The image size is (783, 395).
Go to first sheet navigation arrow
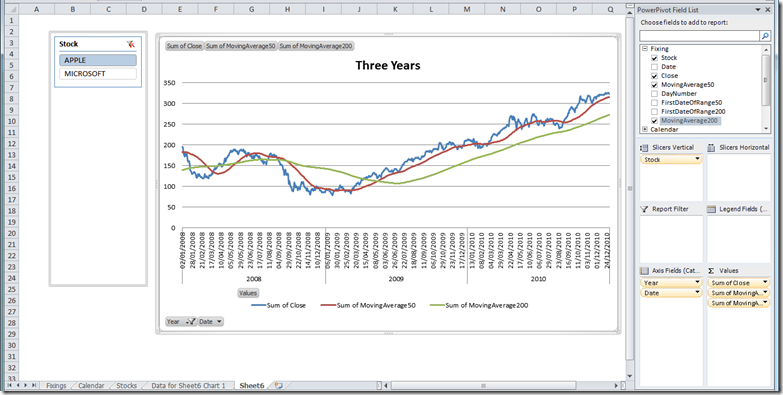(x=10, y=386)
